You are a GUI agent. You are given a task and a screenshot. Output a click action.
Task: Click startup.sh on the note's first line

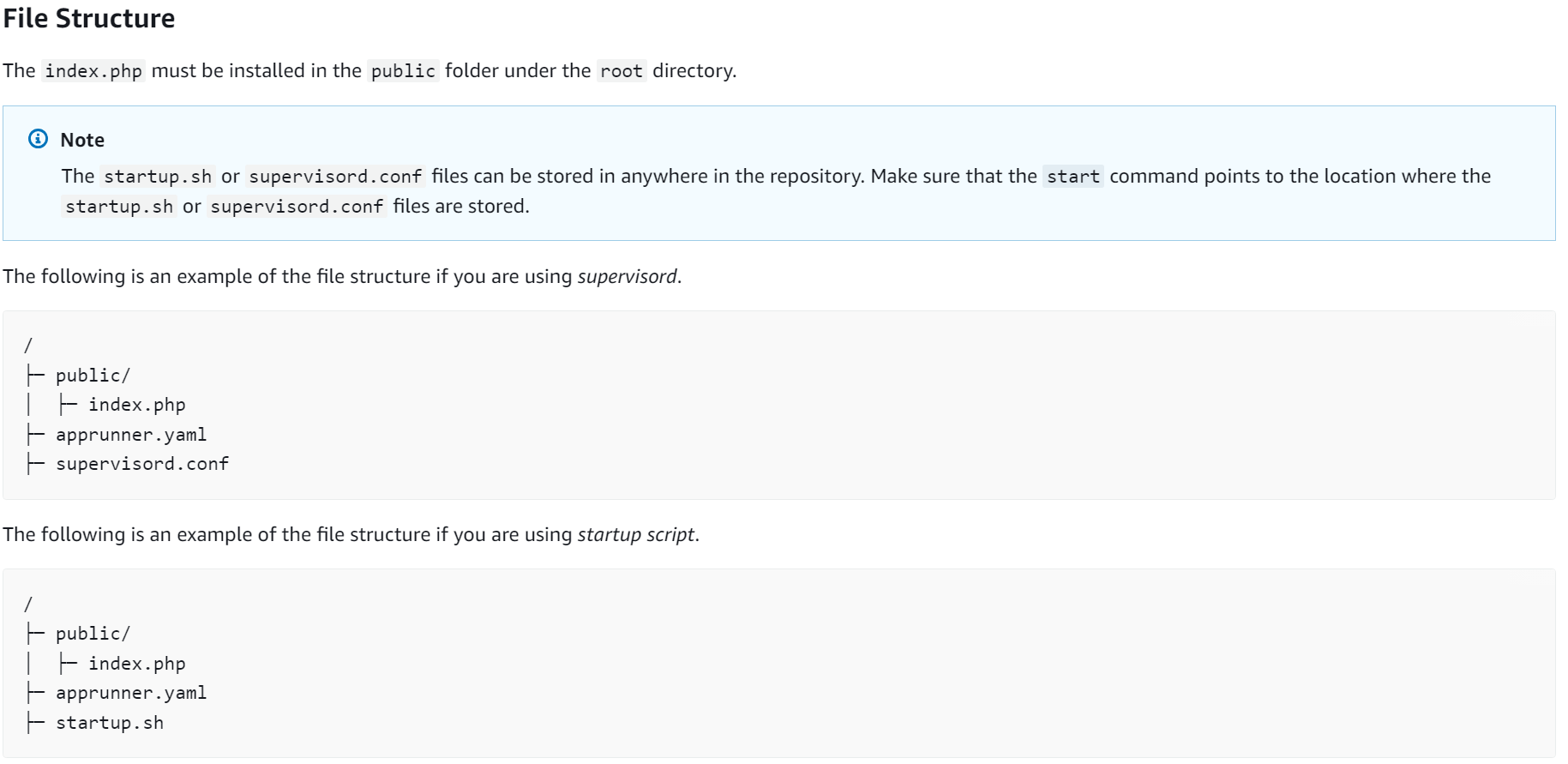pyautogui.click(x=158, y=177)
